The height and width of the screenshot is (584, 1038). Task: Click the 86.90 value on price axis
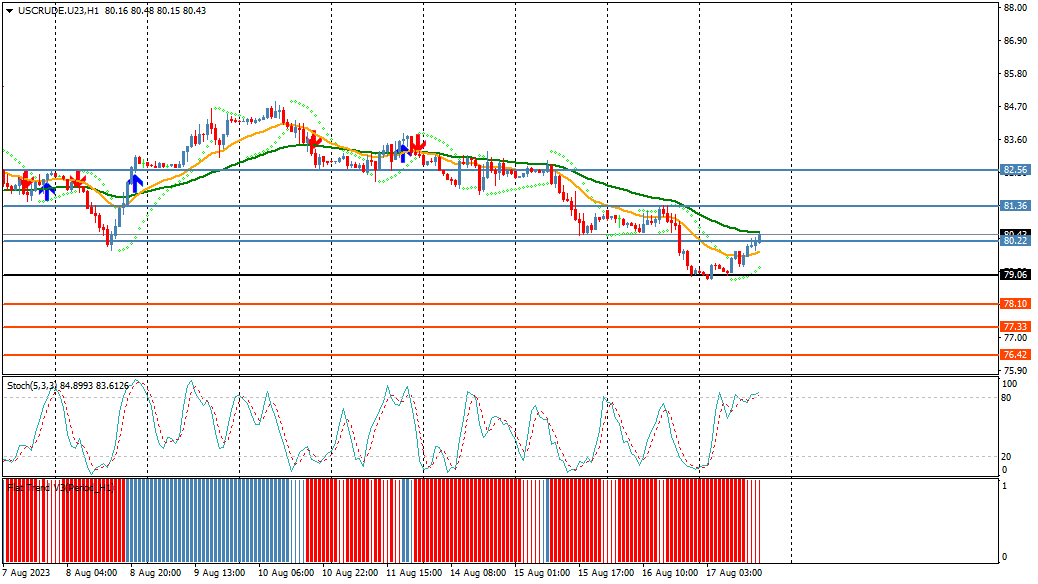point(1015,41)
